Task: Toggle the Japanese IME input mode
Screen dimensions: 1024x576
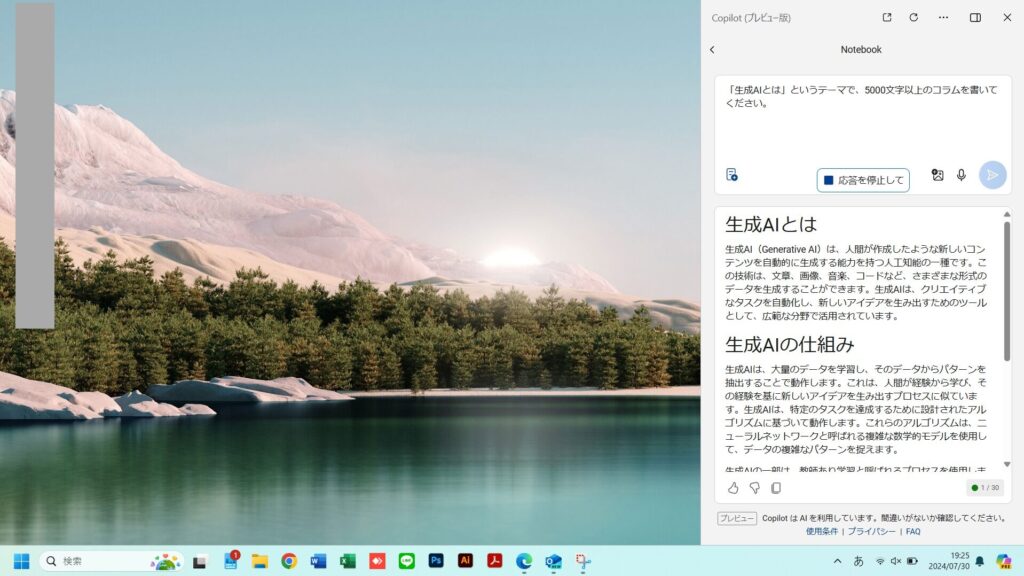Action: tap(858, 561)
